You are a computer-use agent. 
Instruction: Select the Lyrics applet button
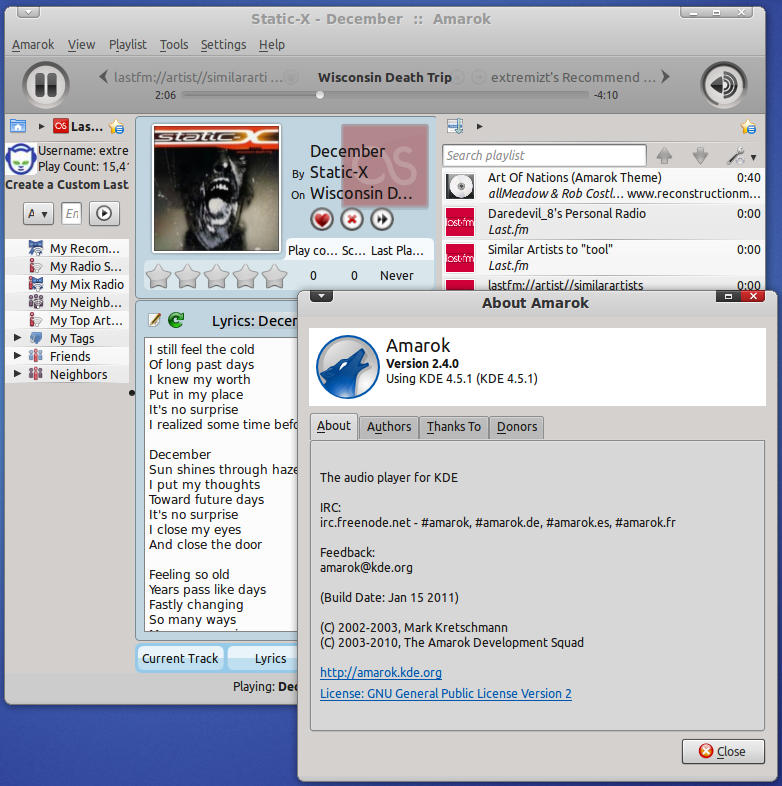click(x=263, y=658)
